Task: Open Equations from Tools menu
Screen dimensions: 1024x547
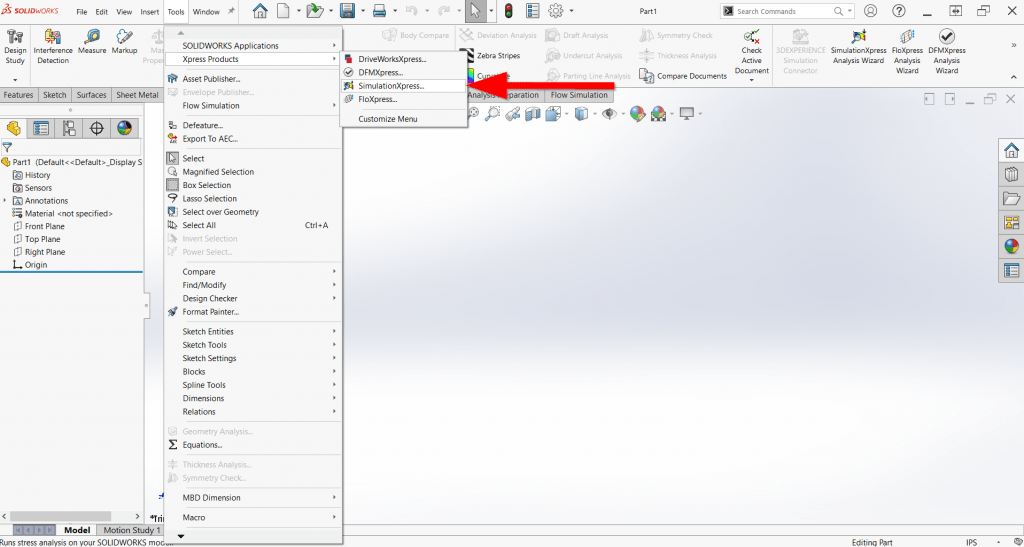Action: [x=253, y=445]
